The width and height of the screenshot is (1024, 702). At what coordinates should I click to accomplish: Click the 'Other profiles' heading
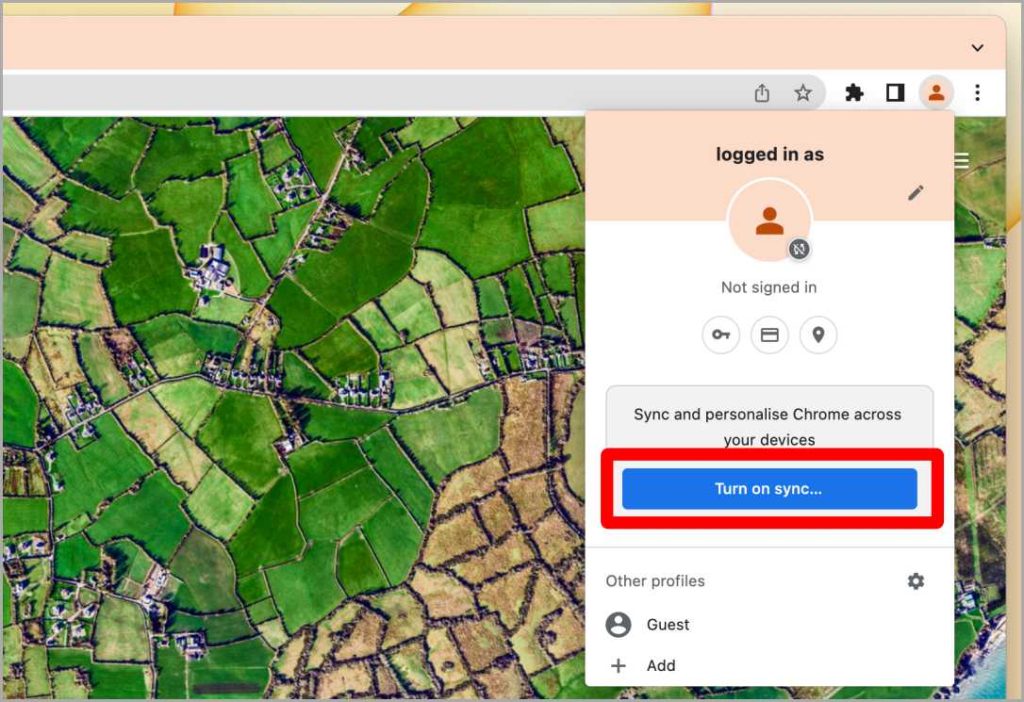(x=655, y=581)
